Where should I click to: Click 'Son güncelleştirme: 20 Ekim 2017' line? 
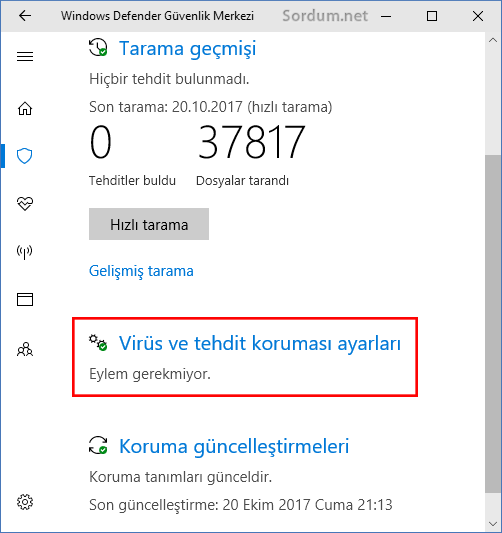241,505
